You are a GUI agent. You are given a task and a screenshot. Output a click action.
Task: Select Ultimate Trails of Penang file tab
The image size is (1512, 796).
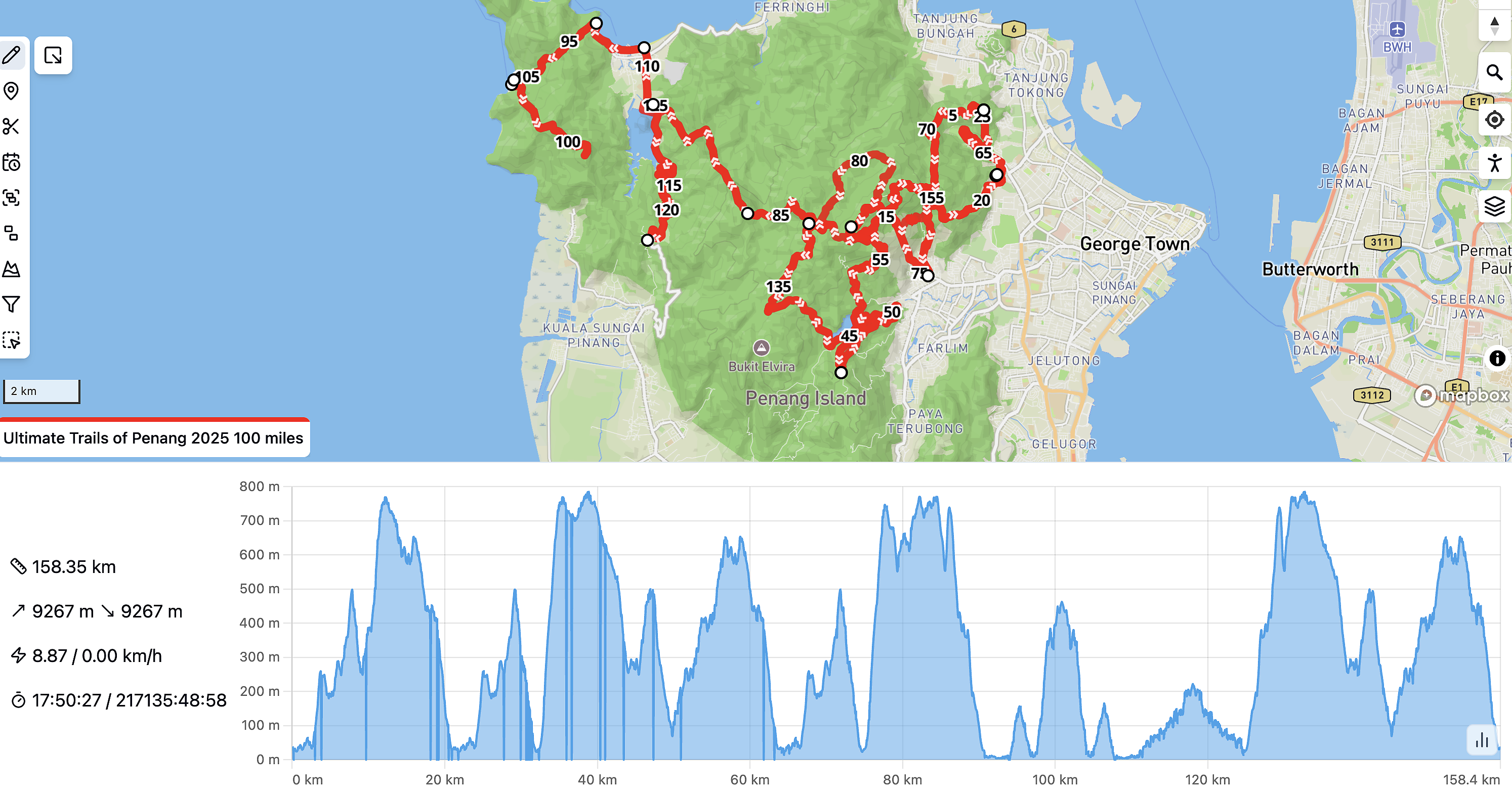pos(154,438)
